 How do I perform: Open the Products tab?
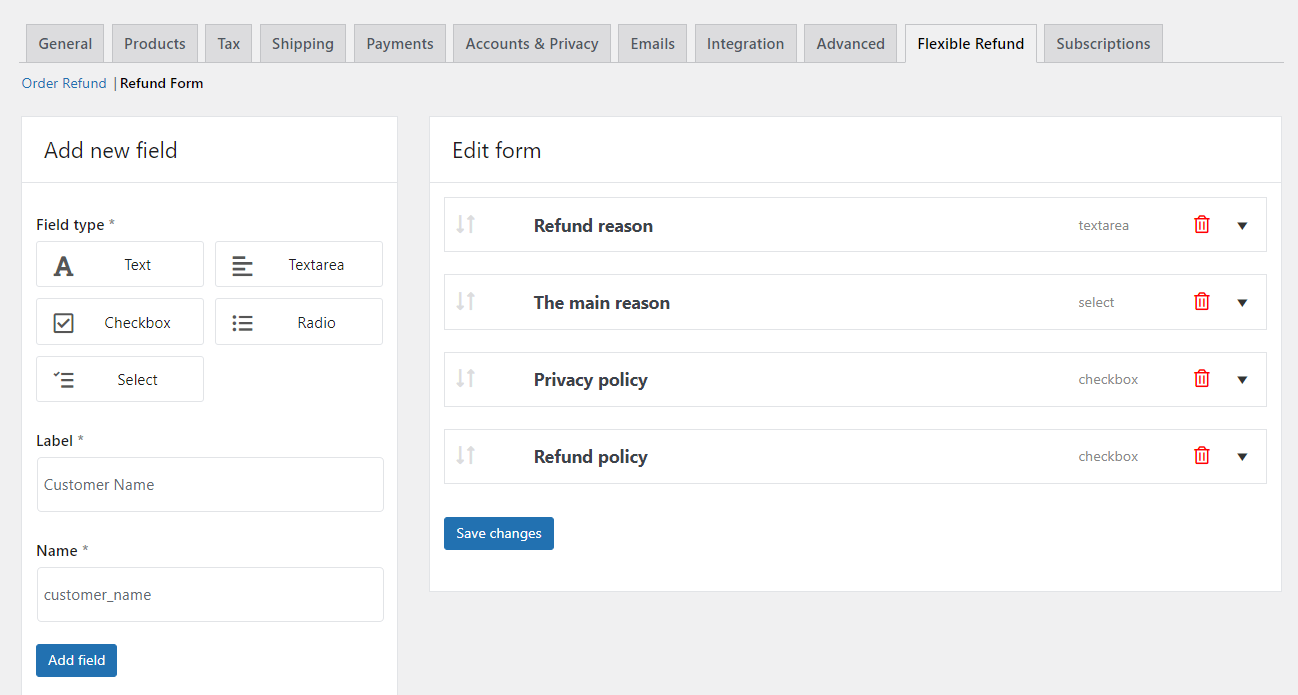coord(155,44)
